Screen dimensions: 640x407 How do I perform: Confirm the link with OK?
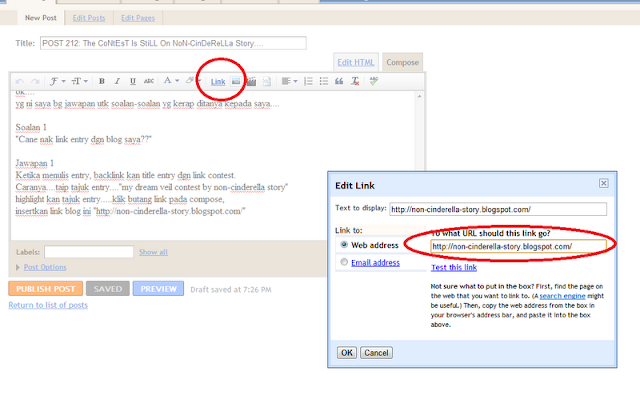click(x=347, y=353)
